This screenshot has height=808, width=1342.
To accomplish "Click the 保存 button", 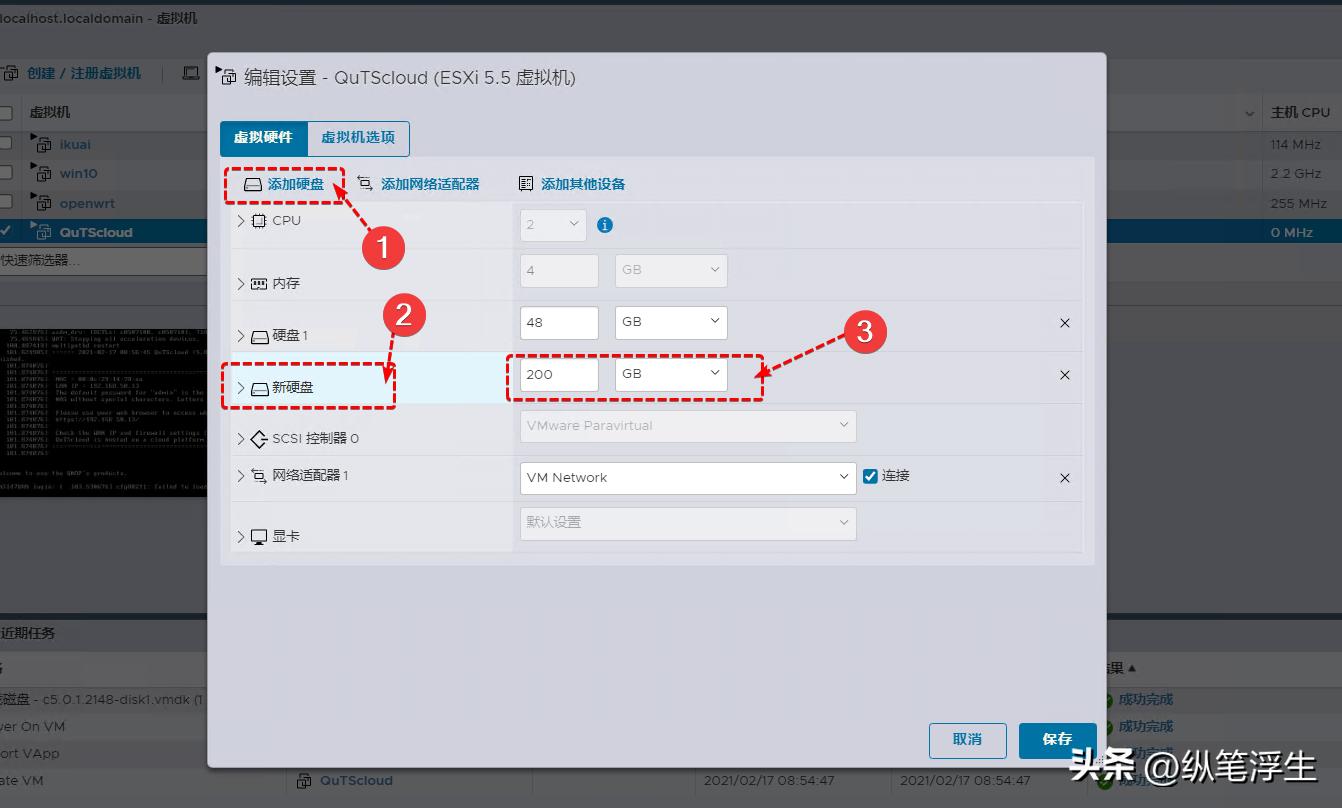I will (1057, 740).
